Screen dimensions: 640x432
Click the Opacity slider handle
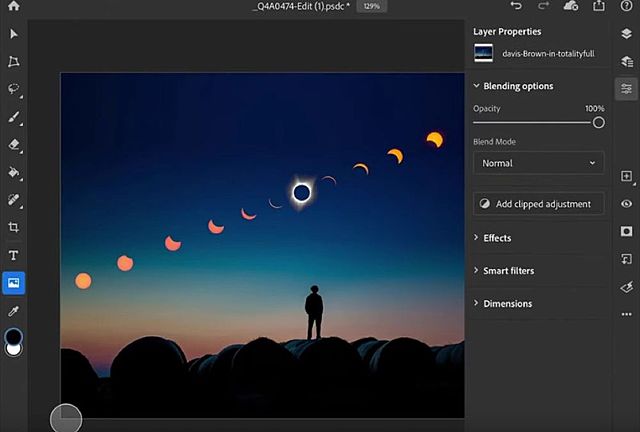[x=598, y=122]
